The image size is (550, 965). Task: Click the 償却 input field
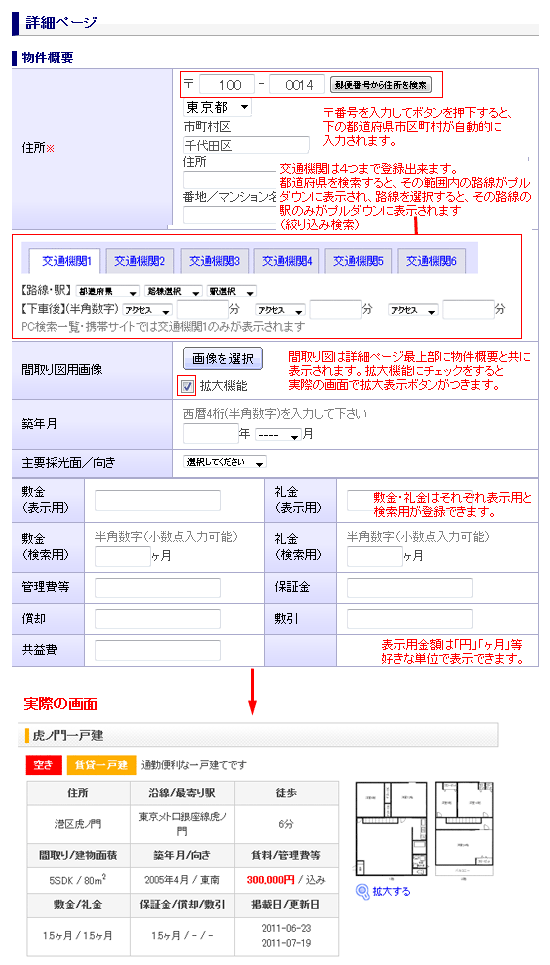(x=157, y=619)
